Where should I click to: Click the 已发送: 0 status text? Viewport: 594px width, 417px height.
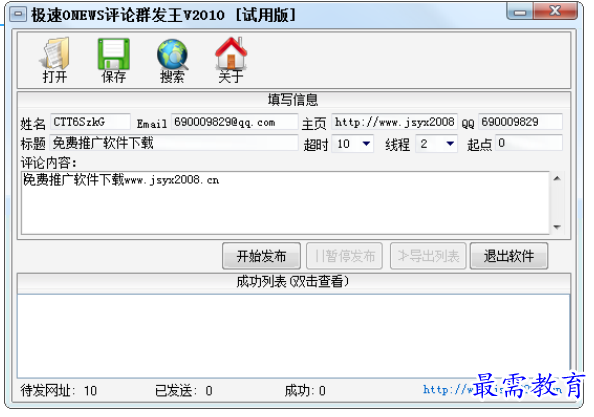click(x=184, y=390)
